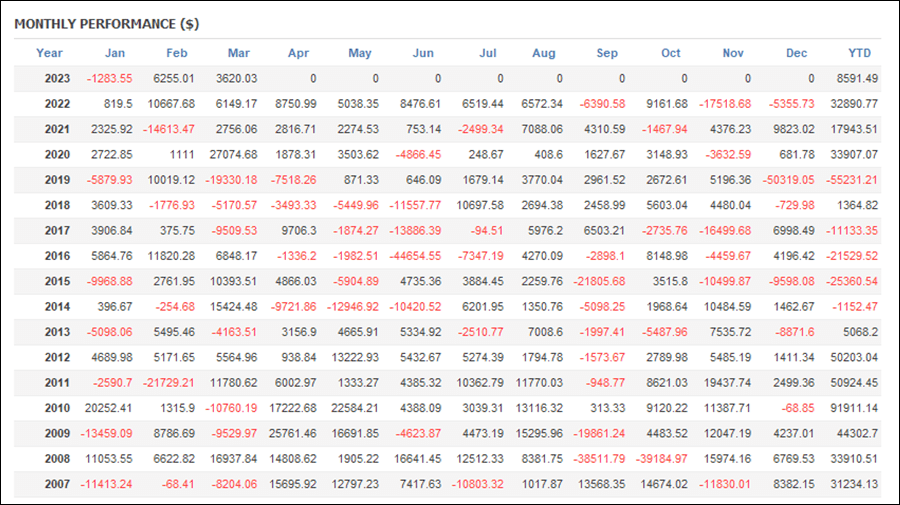This screenshot has width=900, height=505.
Task: Click the Year column header
Action: tap(49, 53)
